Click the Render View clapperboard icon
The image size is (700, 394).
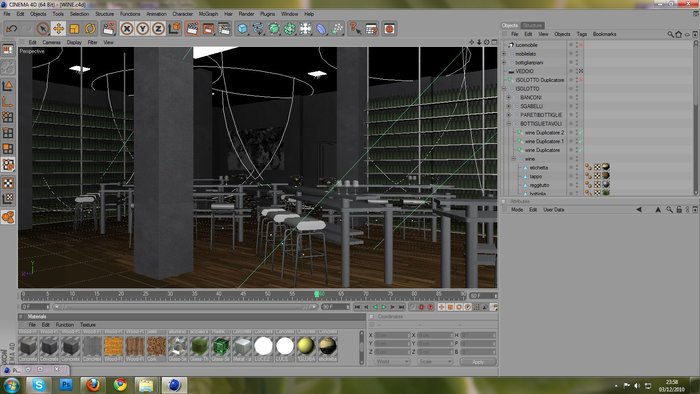pyautogui.click(x=192, y=29)
